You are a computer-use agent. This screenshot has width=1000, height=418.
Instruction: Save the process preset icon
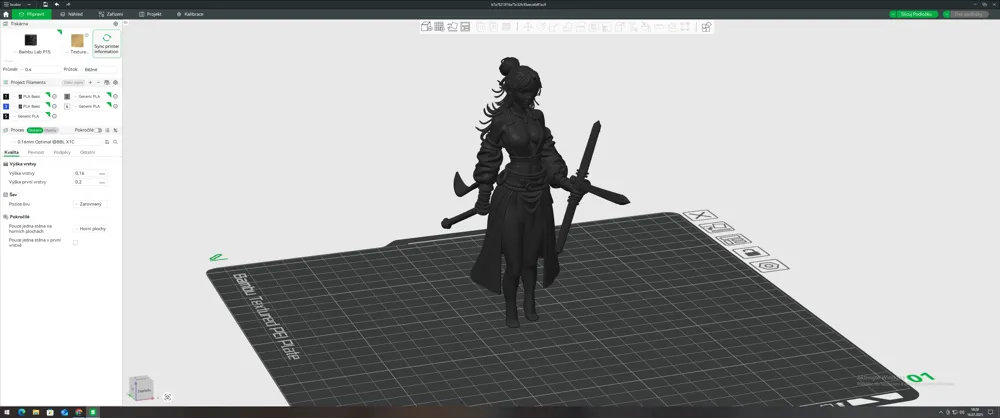point(107,142)
